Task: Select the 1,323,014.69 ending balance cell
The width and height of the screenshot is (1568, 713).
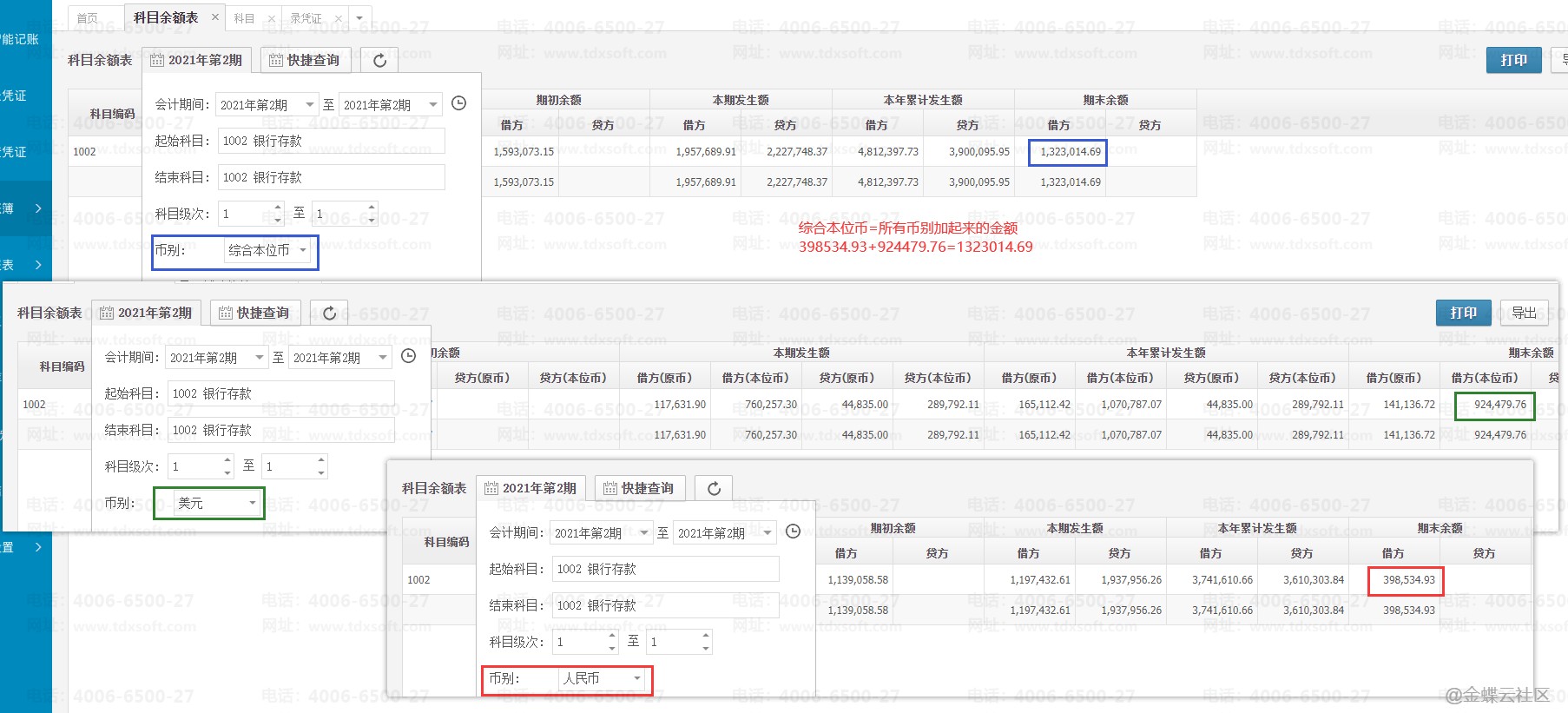Action: (1068, 152)
